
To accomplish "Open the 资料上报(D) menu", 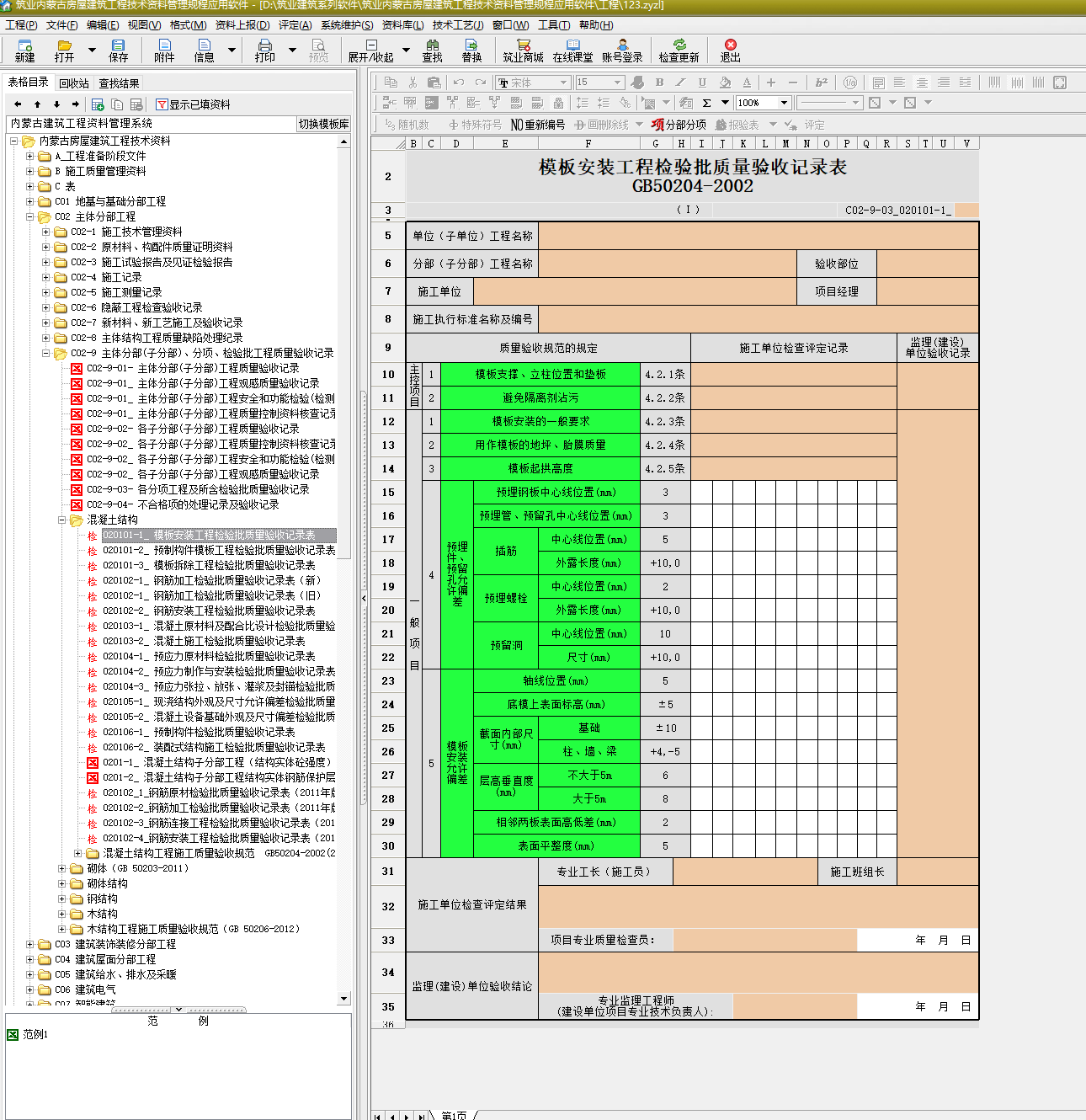I will point(242,25).
